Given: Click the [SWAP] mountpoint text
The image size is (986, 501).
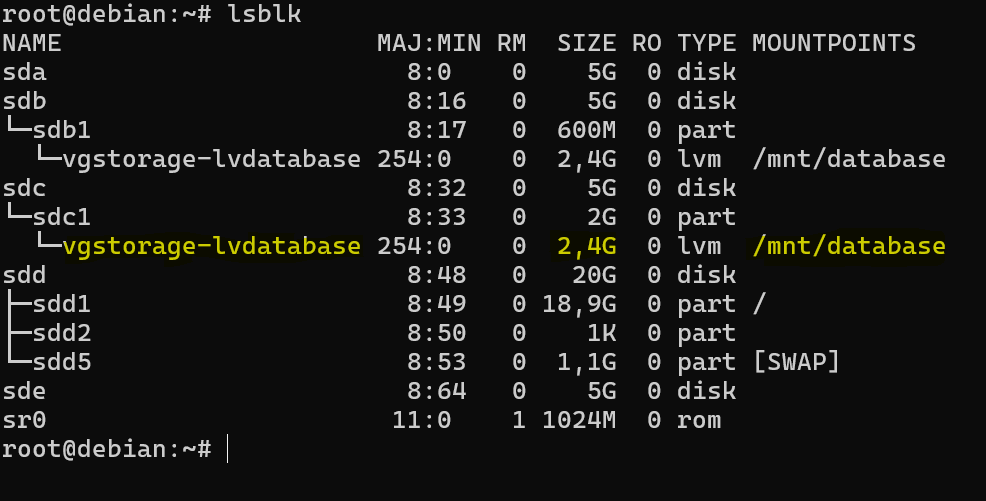Looking at the screenshot, I should click(x=796, y=362).
